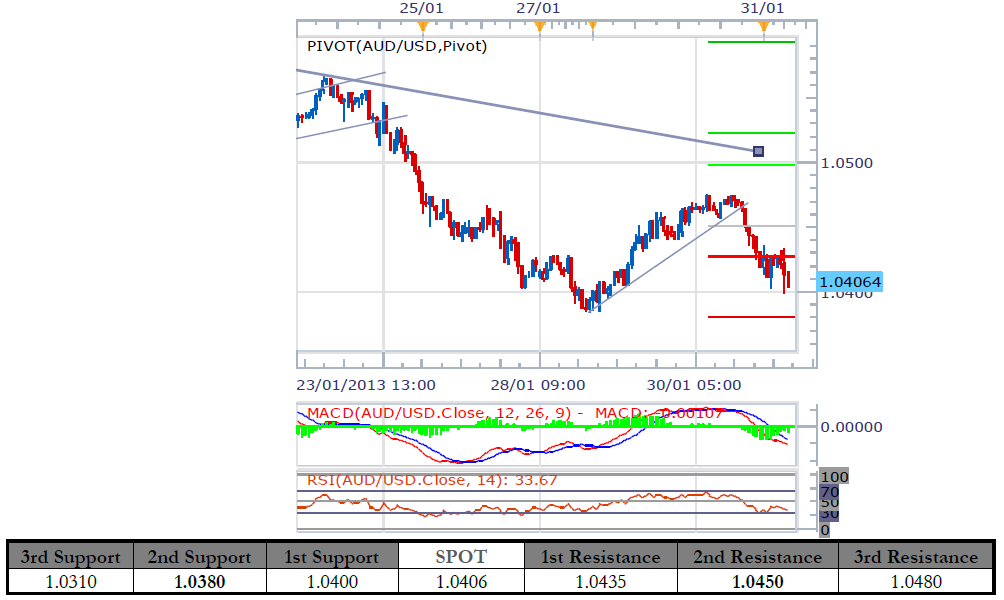The image size is (1004, 600).
Task: Click the lowest red pivot support line
Action: [x=751, y=316]
